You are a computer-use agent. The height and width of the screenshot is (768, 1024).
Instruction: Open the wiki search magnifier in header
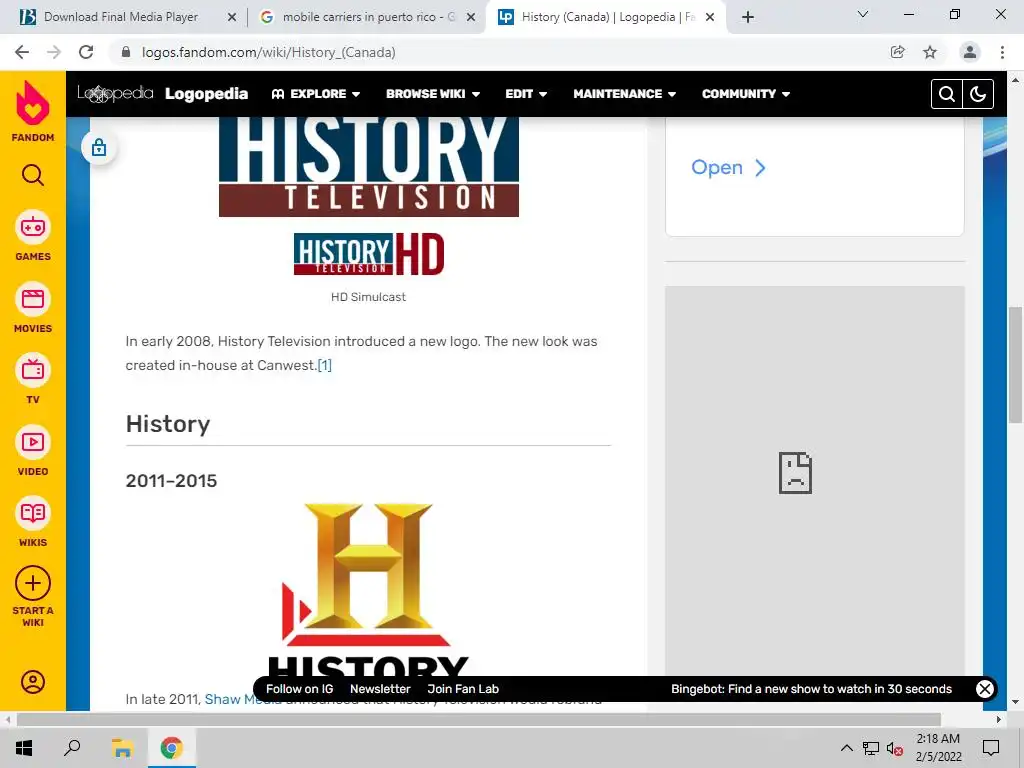946,94
